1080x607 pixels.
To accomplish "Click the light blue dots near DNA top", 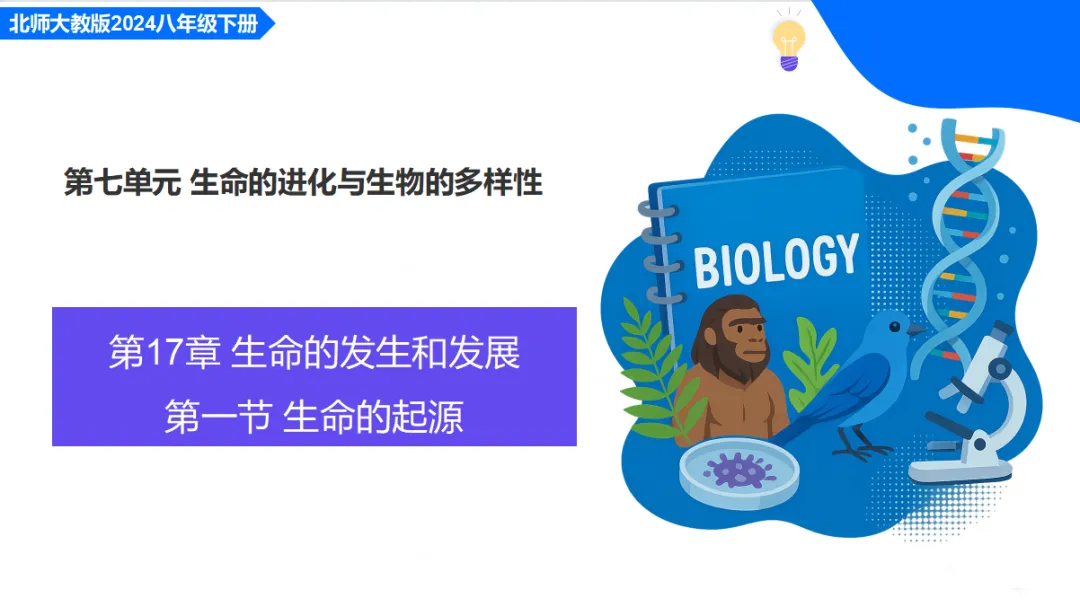I will pos(918,143).
